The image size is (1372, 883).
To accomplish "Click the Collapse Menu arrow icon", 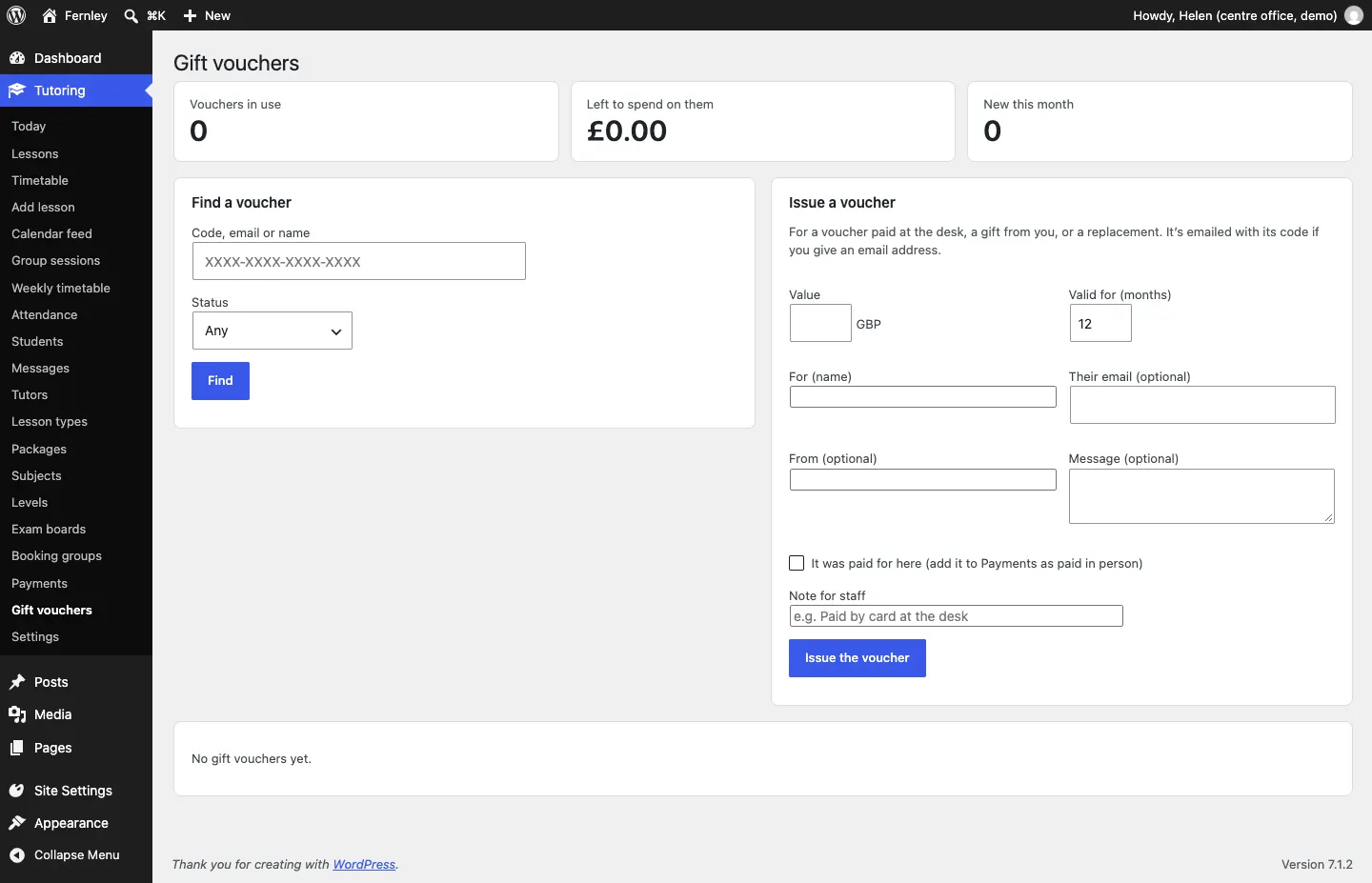I will pos(17,855).
